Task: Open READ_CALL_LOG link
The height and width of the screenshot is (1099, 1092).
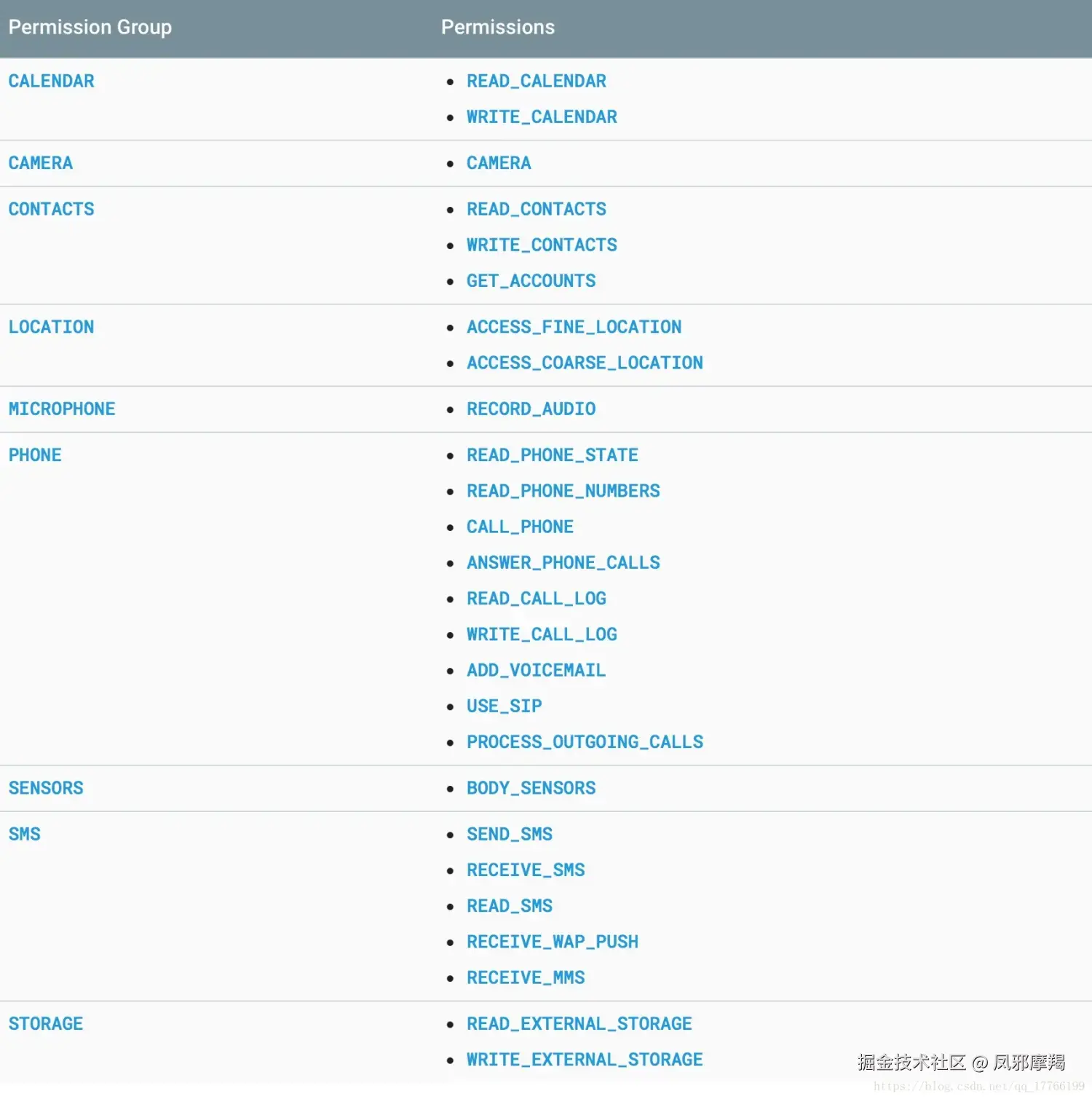Action: [x=536, y=598]
